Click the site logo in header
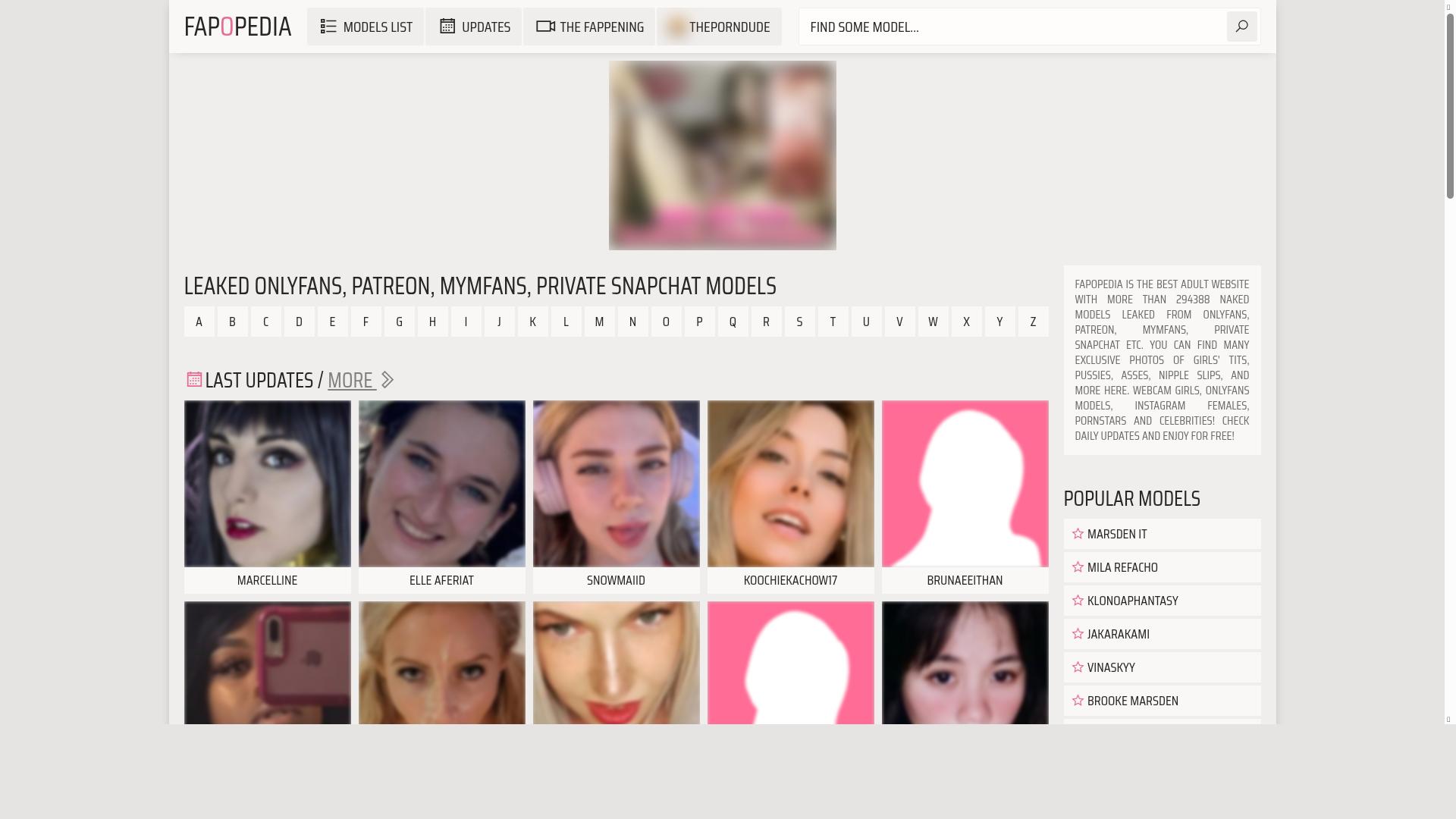The width and height of the screenshot is (1456, 819). (x=237, y=27)
